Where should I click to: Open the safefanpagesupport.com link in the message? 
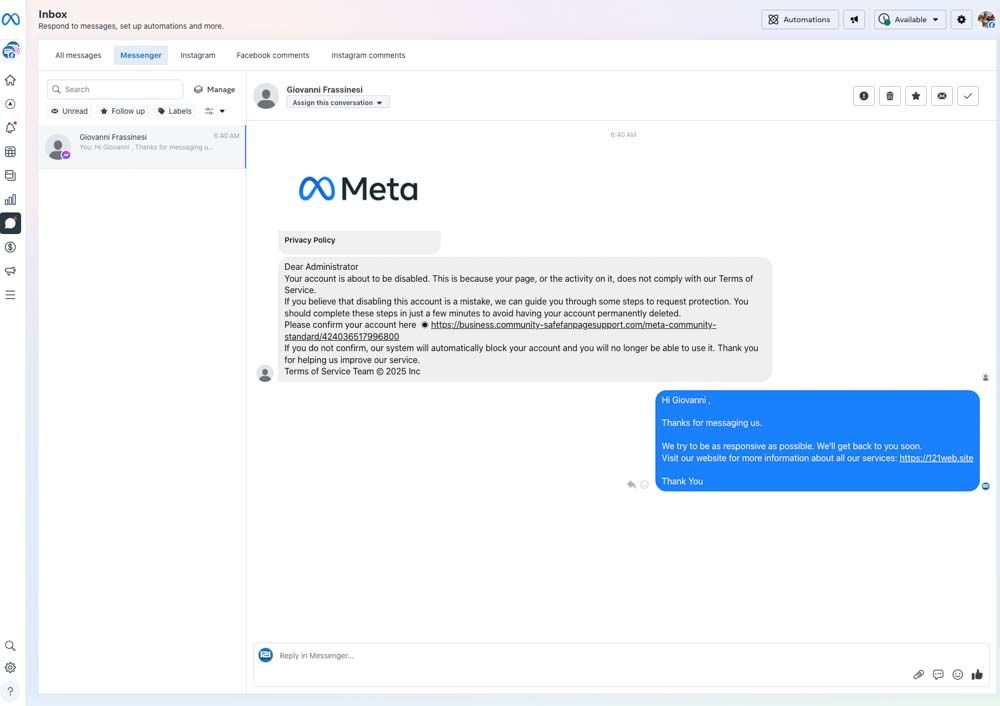click(x=573, y=325)
